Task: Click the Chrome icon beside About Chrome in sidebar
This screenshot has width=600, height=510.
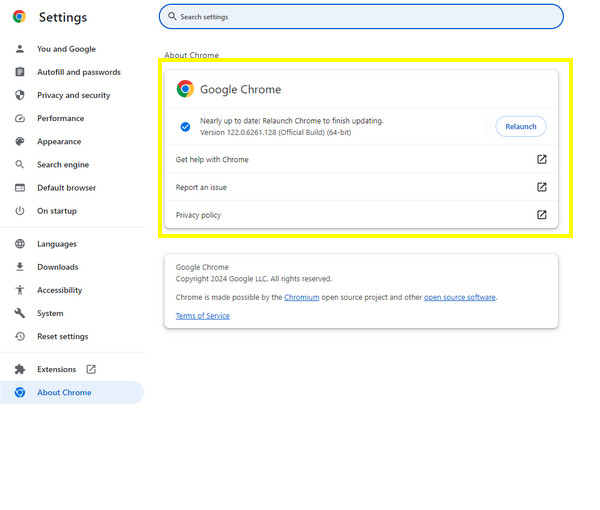Action: pyautogui.click(x=20, y=393)
